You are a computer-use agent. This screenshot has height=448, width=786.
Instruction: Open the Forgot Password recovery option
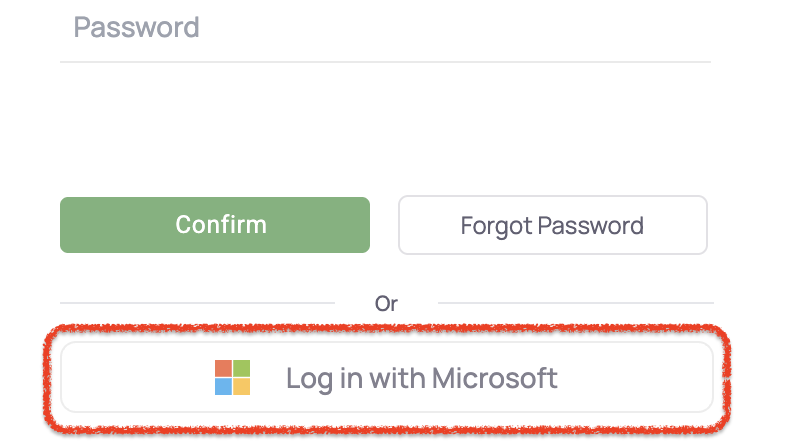tap(552, 225)
